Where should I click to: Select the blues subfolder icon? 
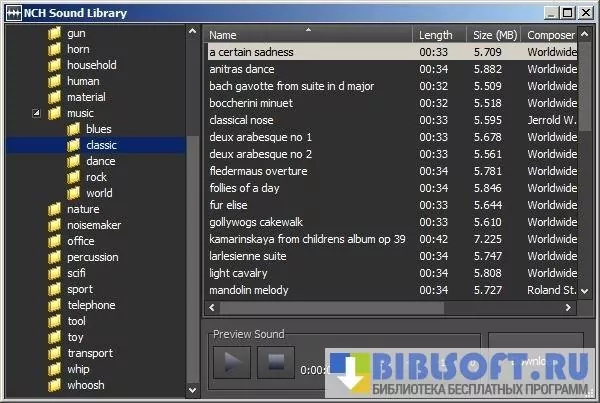coord(74,129)
